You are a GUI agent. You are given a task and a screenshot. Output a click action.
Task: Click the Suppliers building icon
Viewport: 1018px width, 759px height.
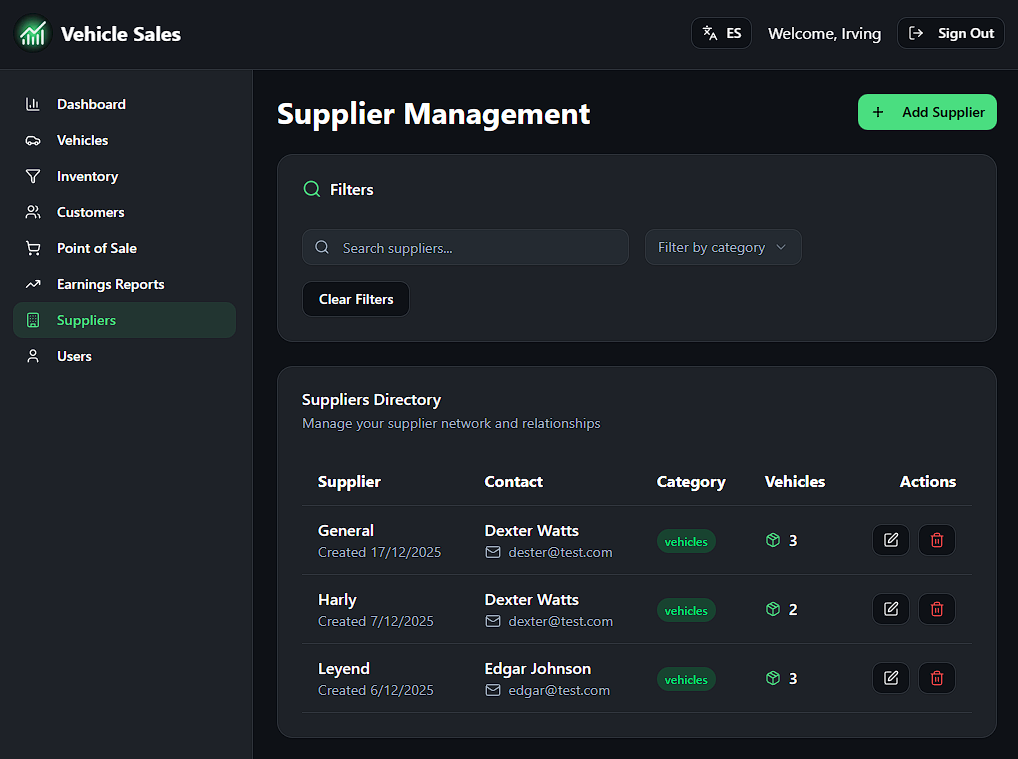[x=33, y=320]
